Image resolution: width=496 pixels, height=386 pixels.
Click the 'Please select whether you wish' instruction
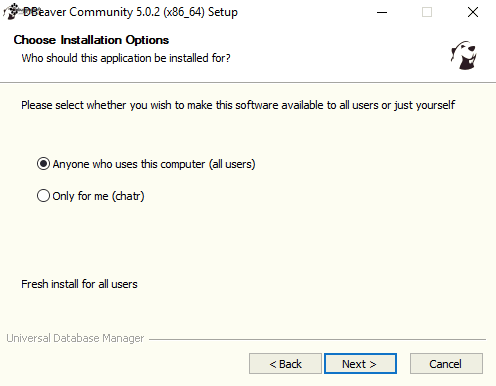point(238,105)
